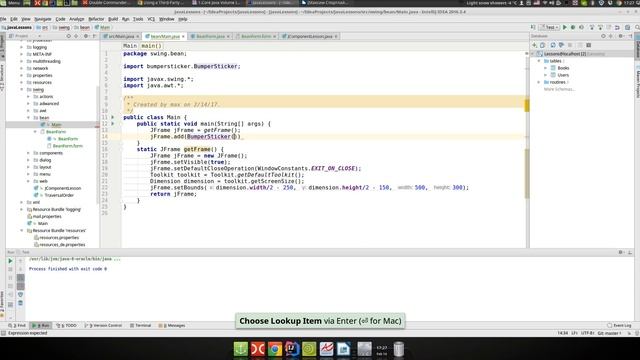640x360 pixels.
Task: Open the trash can in the dock
Action: 399,349
